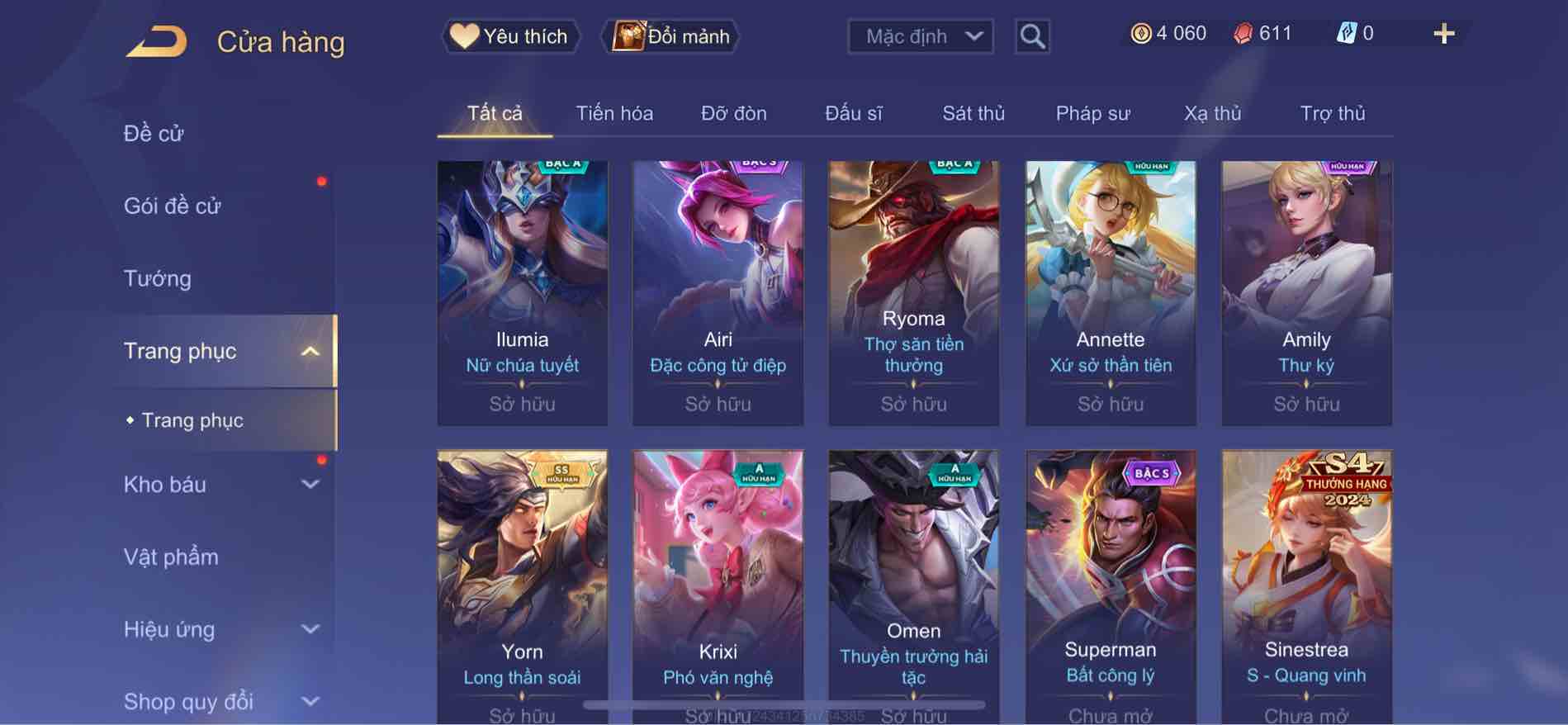Open the search magnifier icon
Viewport: 1568px width, 725px height.
(x=1032, y=36)
